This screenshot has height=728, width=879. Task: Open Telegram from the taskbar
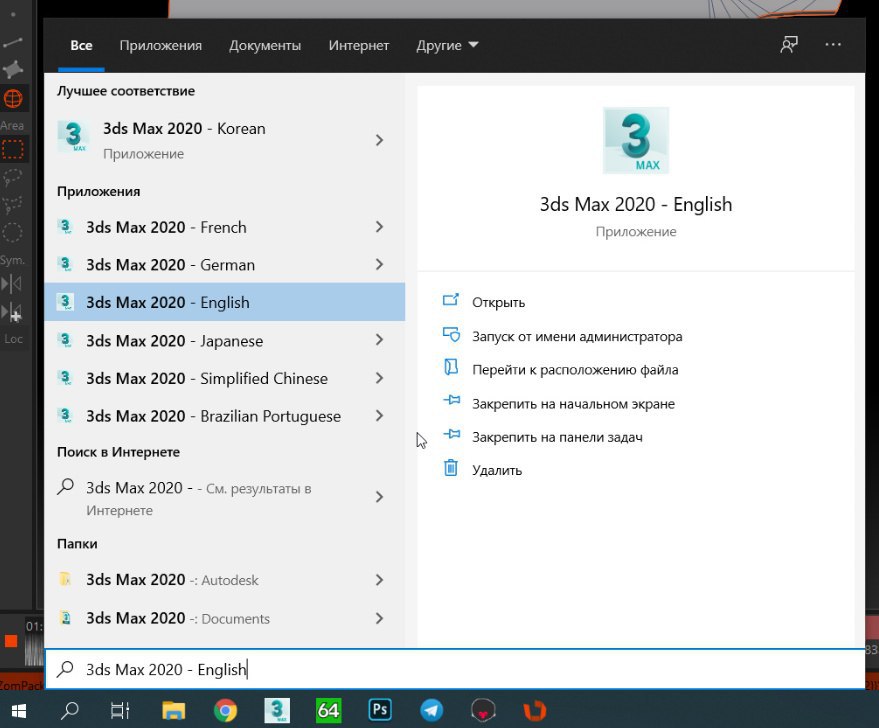(432, 711)
